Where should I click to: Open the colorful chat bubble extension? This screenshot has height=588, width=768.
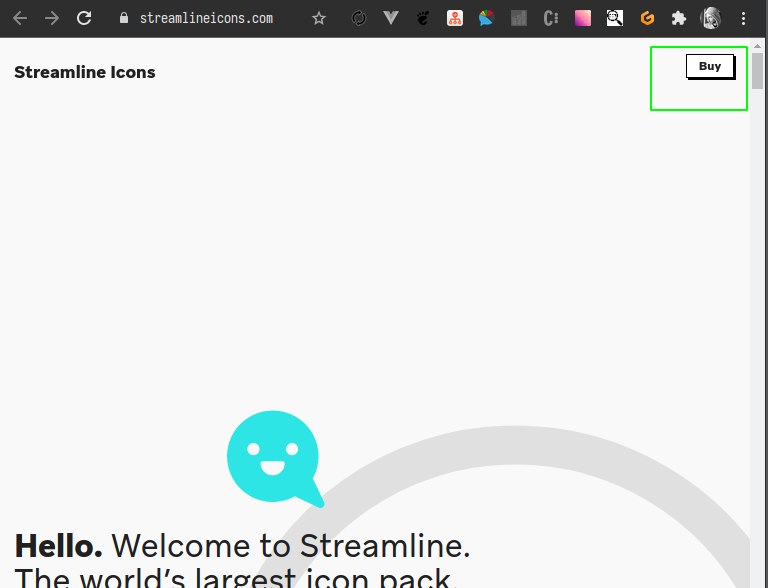pos(486,19)
